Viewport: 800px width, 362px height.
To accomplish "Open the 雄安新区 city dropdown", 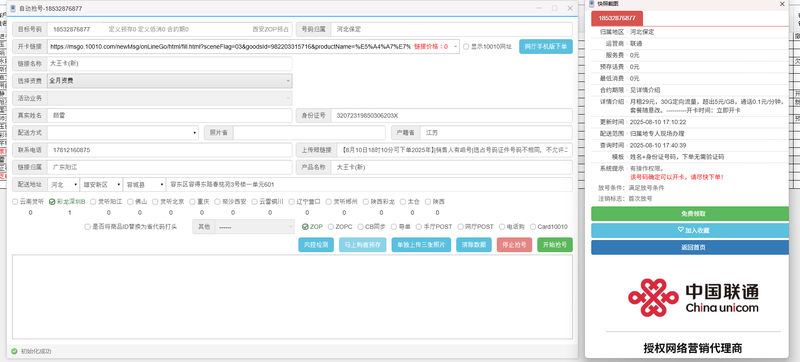I will [101, 184].
